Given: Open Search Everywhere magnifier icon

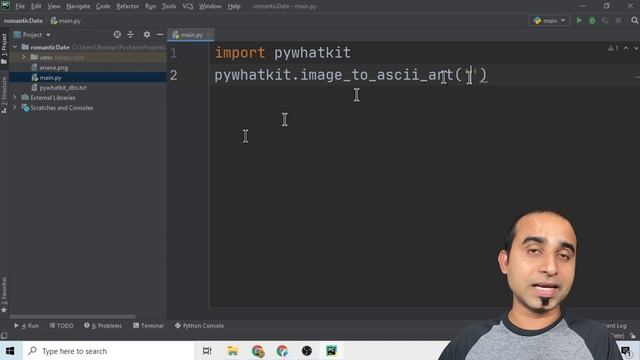Looking at the screenshot, I should click(x=635, y=20).
